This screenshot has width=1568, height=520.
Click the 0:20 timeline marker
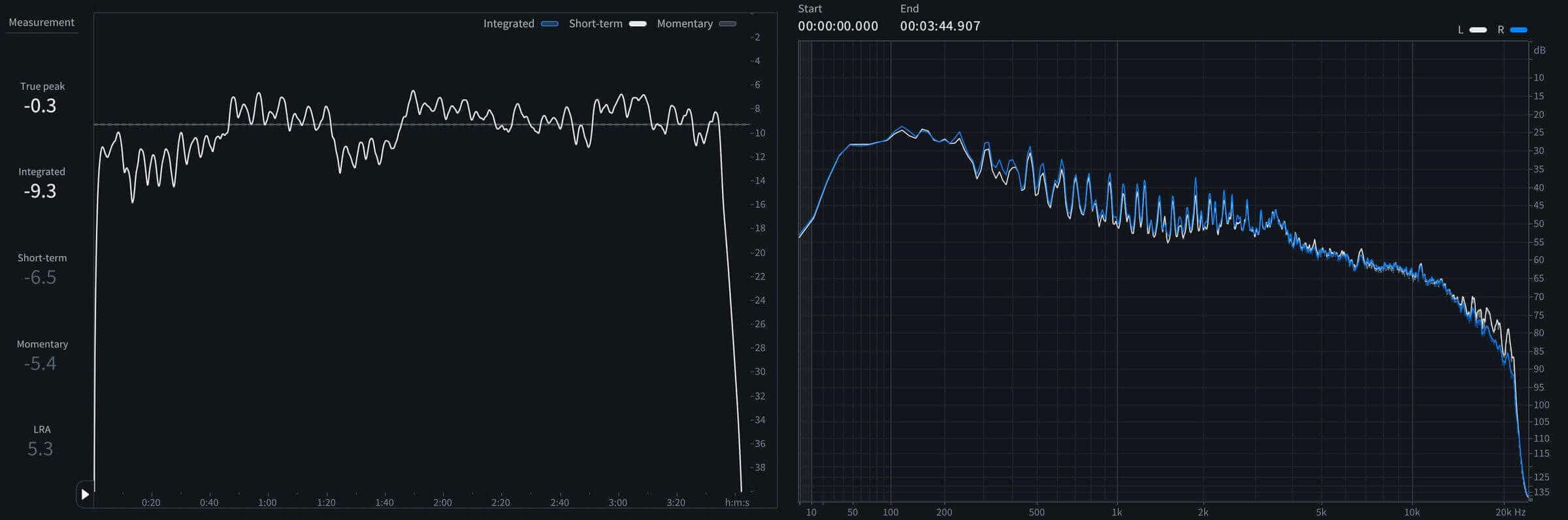click(x=151, y=502)
